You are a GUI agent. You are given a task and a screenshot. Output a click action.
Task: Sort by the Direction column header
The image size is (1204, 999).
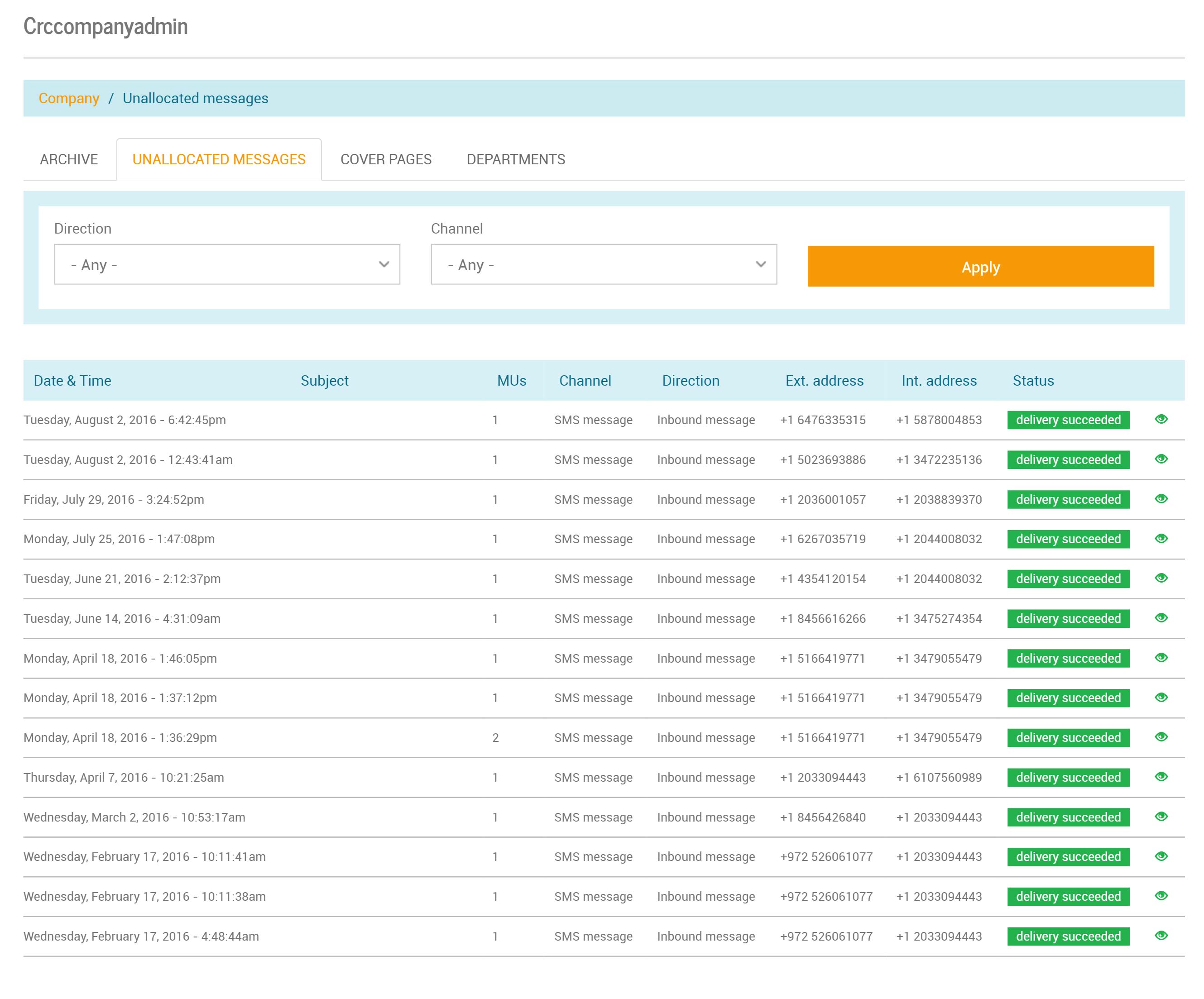[690, 381]
